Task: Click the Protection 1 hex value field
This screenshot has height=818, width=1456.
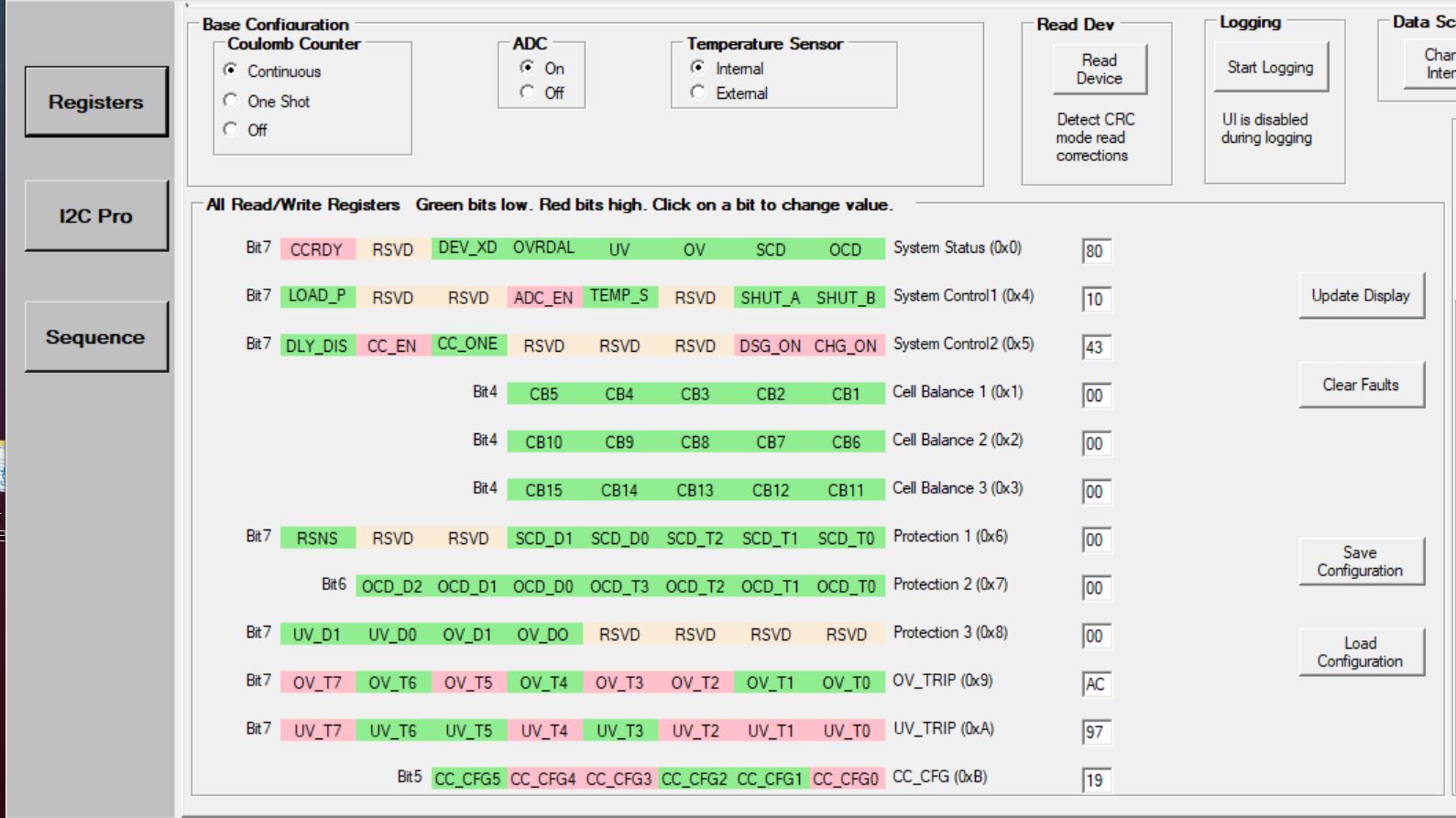Action: [x=1096, y=540]
